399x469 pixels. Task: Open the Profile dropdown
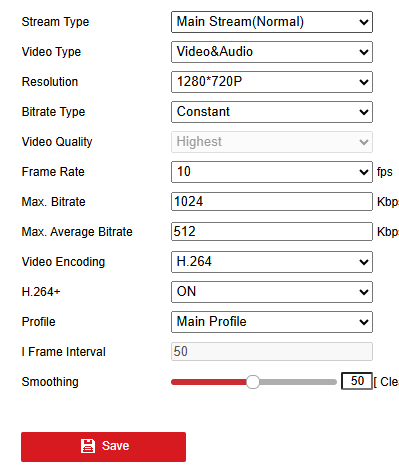click(x=272, y=322)
